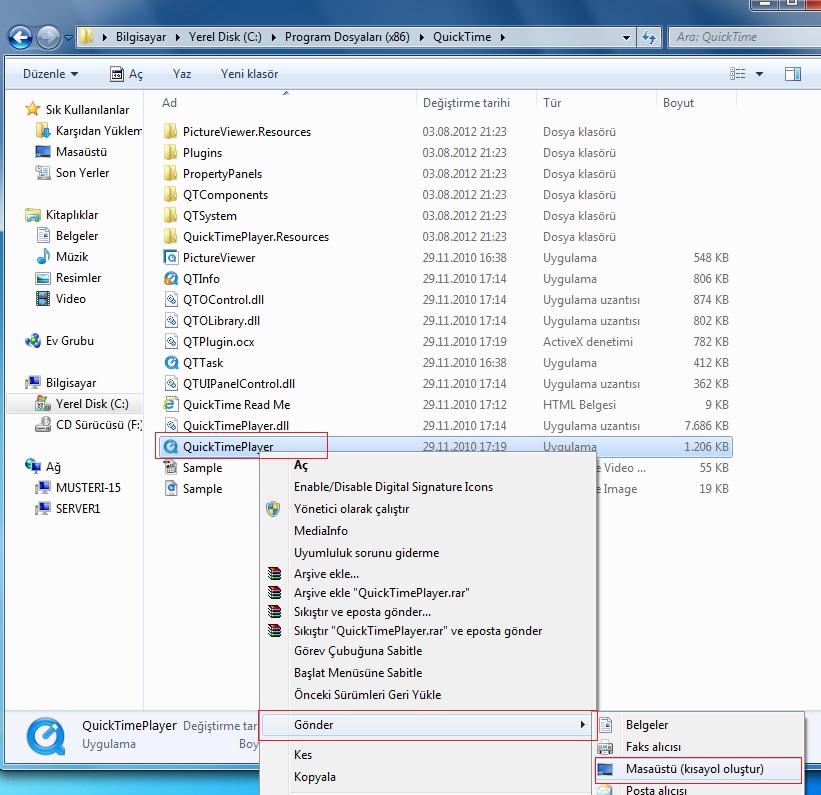Screen dimensions: 821x795
Task: Click the Kitaplıklar icon in the sidebar
Action: coord(32,215)
